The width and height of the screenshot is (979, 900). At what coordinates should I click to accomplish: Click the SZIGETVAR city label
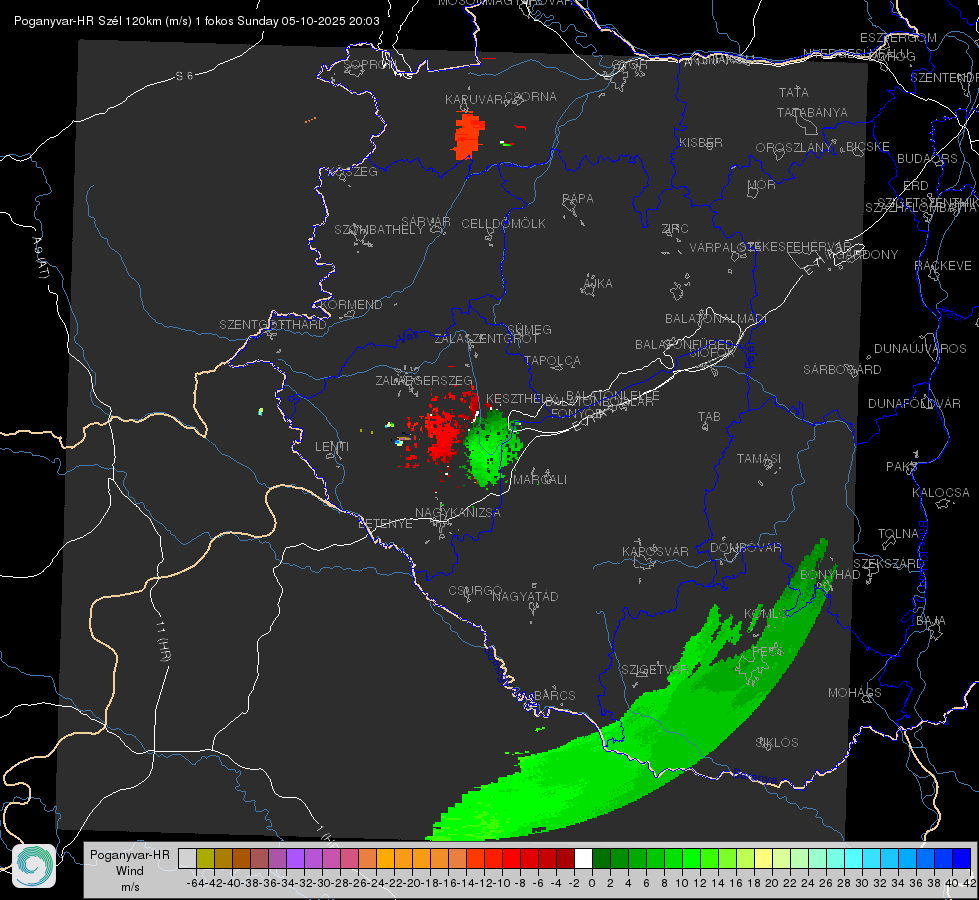pyautogui.click(x=654, y=670)
